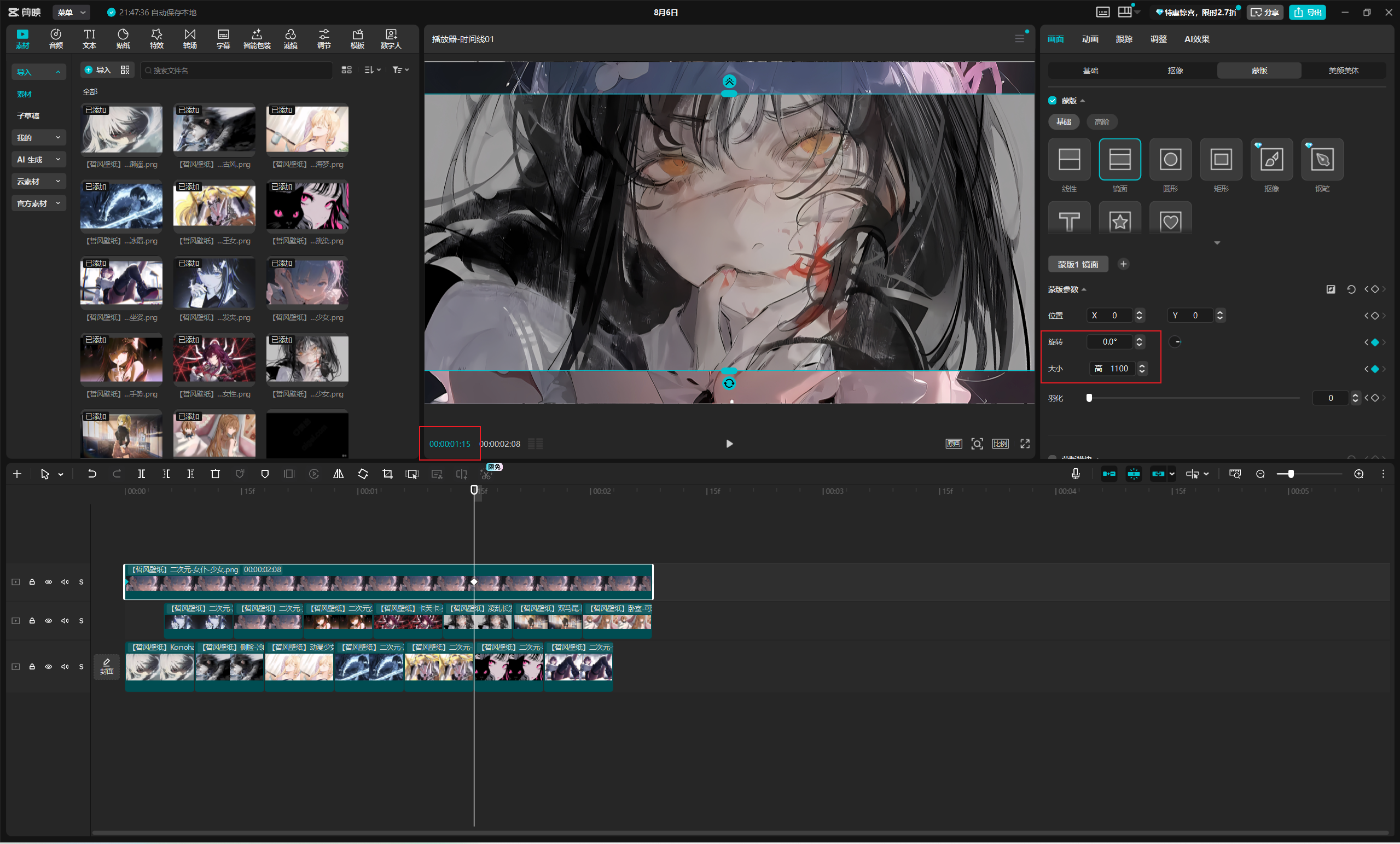The height and width of the screenshot is (844, 1400).
Task: Toggle the size keyframe diamond
Action: pos(1374,369)
